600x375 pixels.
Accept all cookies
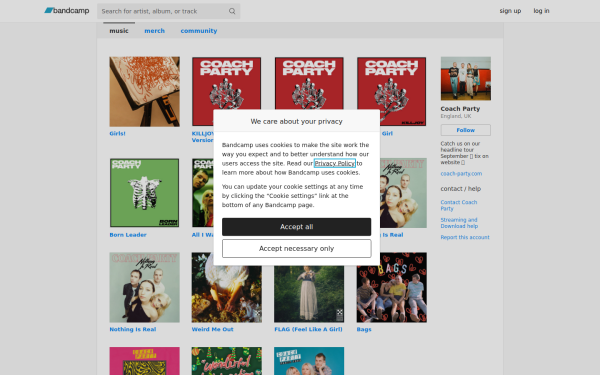tap(297, 227)
